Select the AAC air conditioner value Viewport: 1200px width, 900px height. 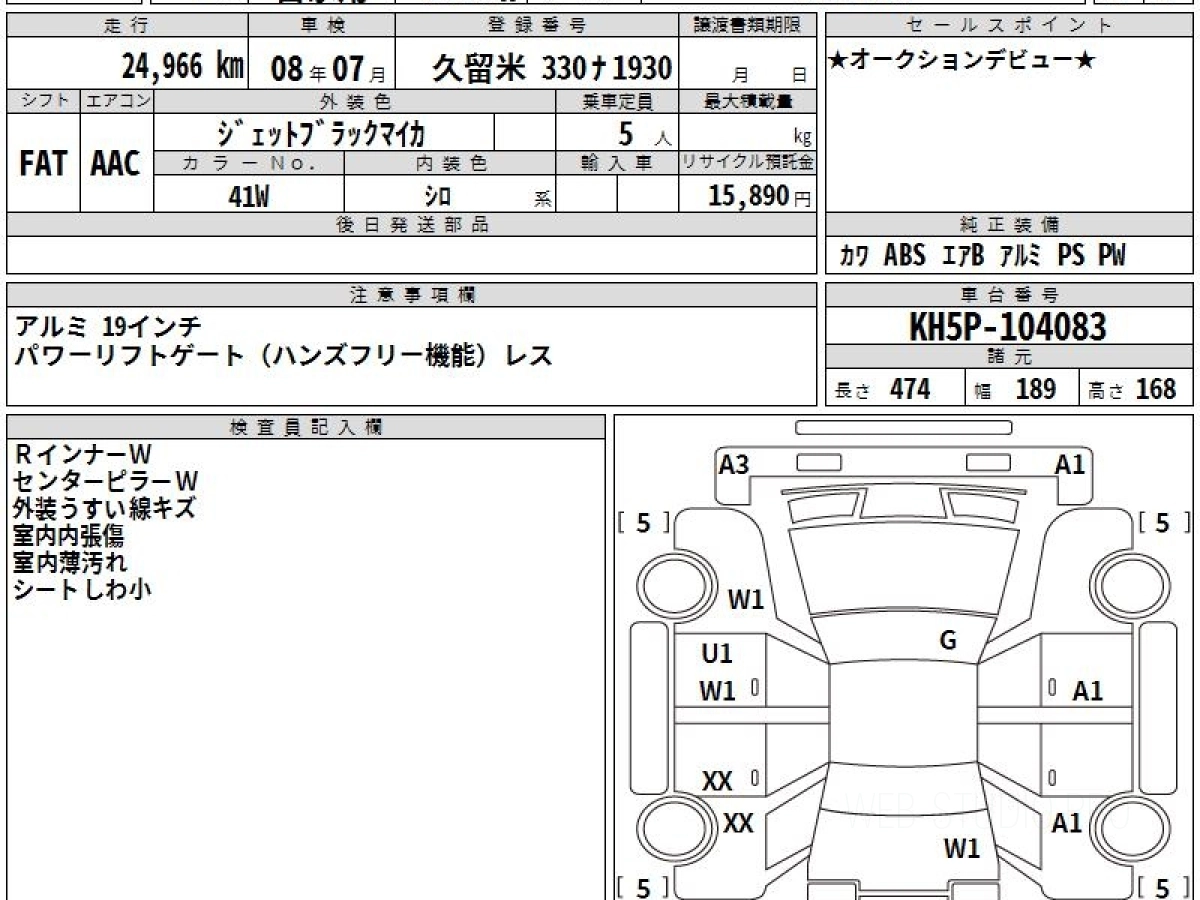(116, 164)
